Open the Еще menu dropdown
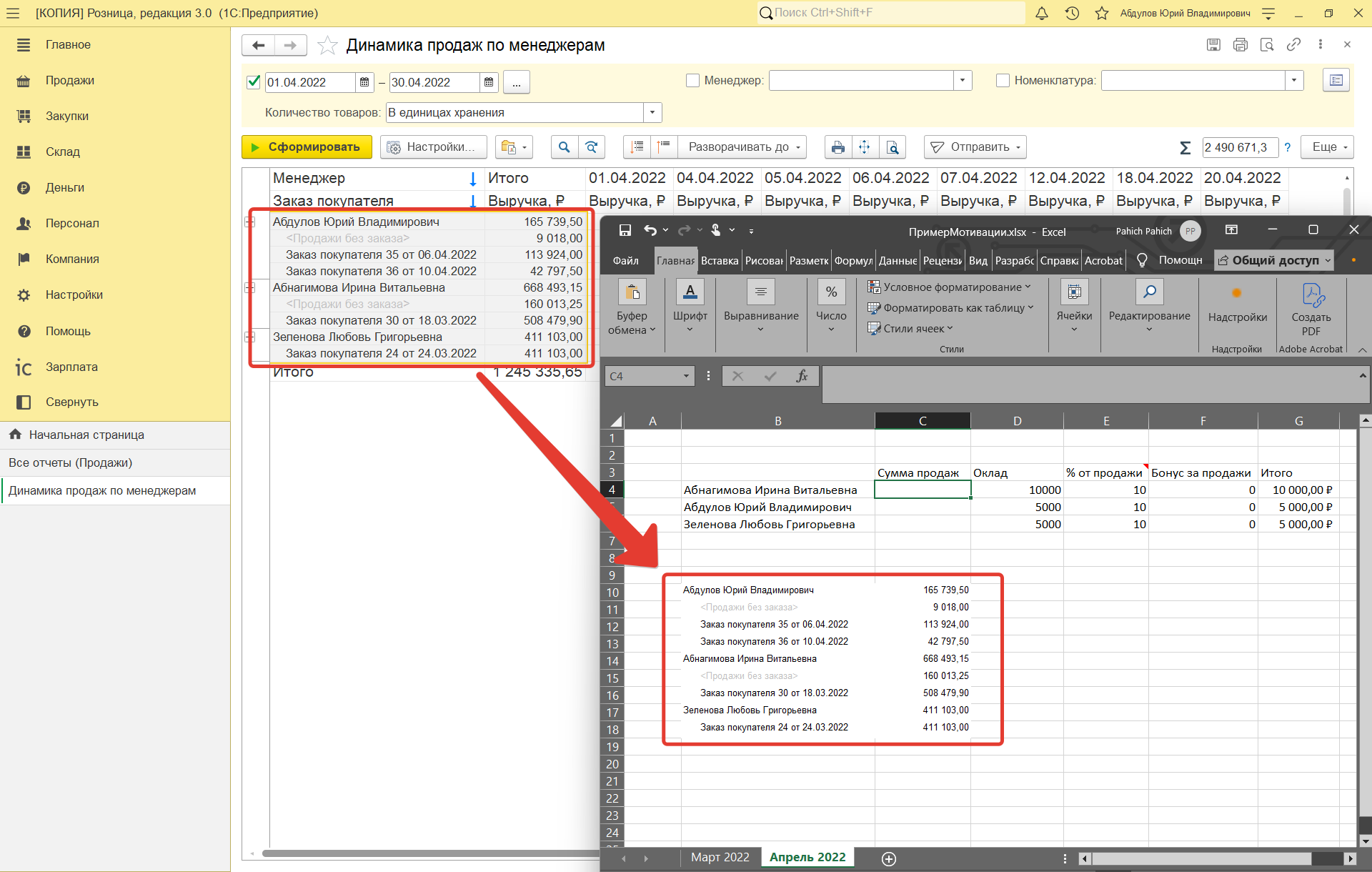1372x872 pixels. coord(1328,147)
